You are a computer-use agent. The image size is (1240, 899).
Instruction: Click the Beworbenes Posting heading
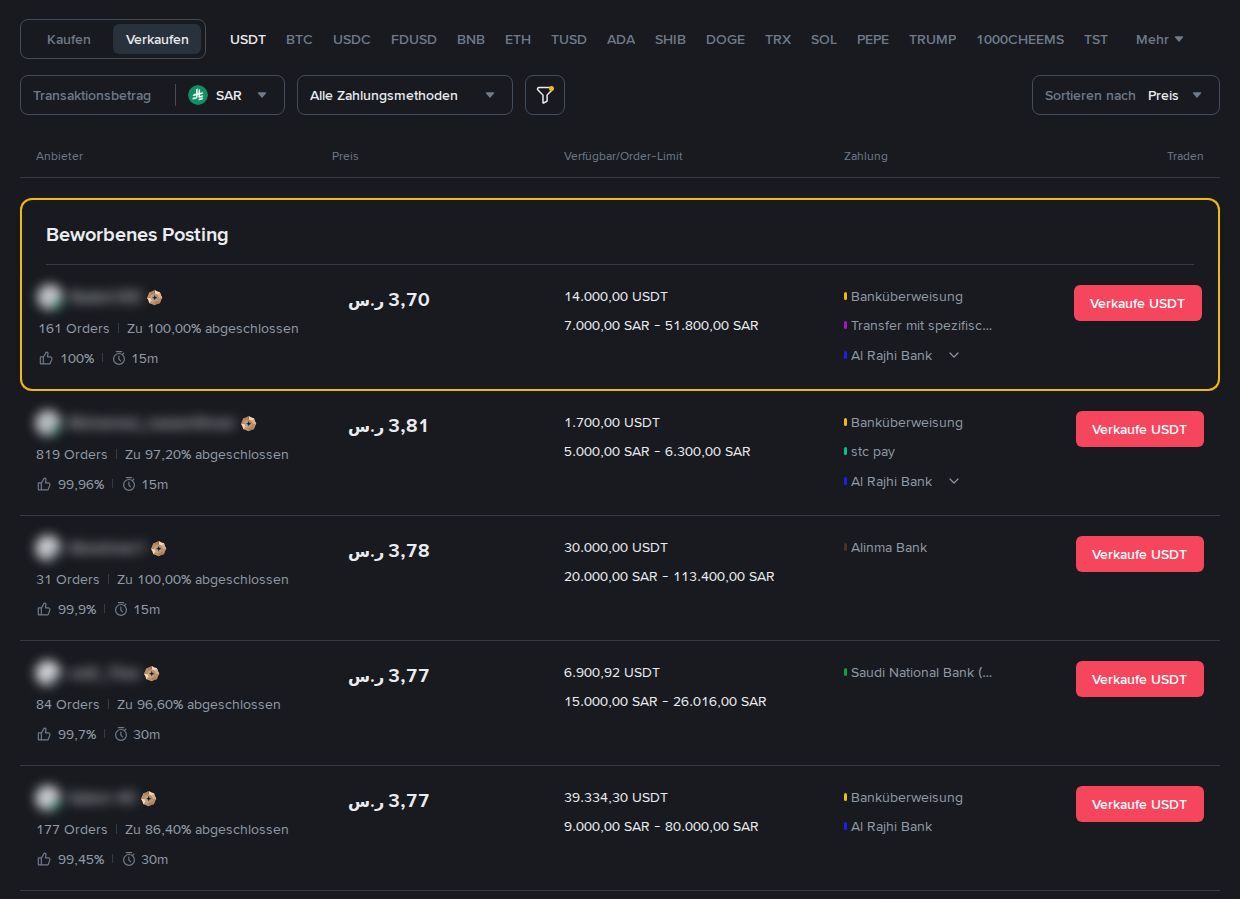tap(137, 235)
